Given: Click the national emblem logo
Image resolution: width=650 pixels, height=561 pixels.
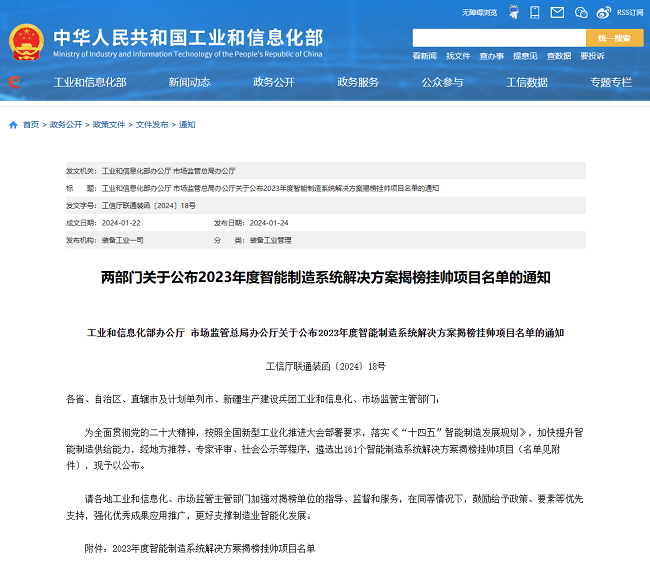Looking at the screenshot, I should click(x=26, y=42).
